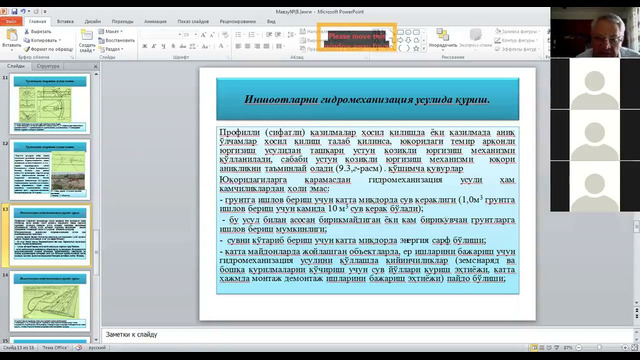Open the Copy (Копировать) dropdown arrow
This screenshot has height=360, width=640.
60,40
